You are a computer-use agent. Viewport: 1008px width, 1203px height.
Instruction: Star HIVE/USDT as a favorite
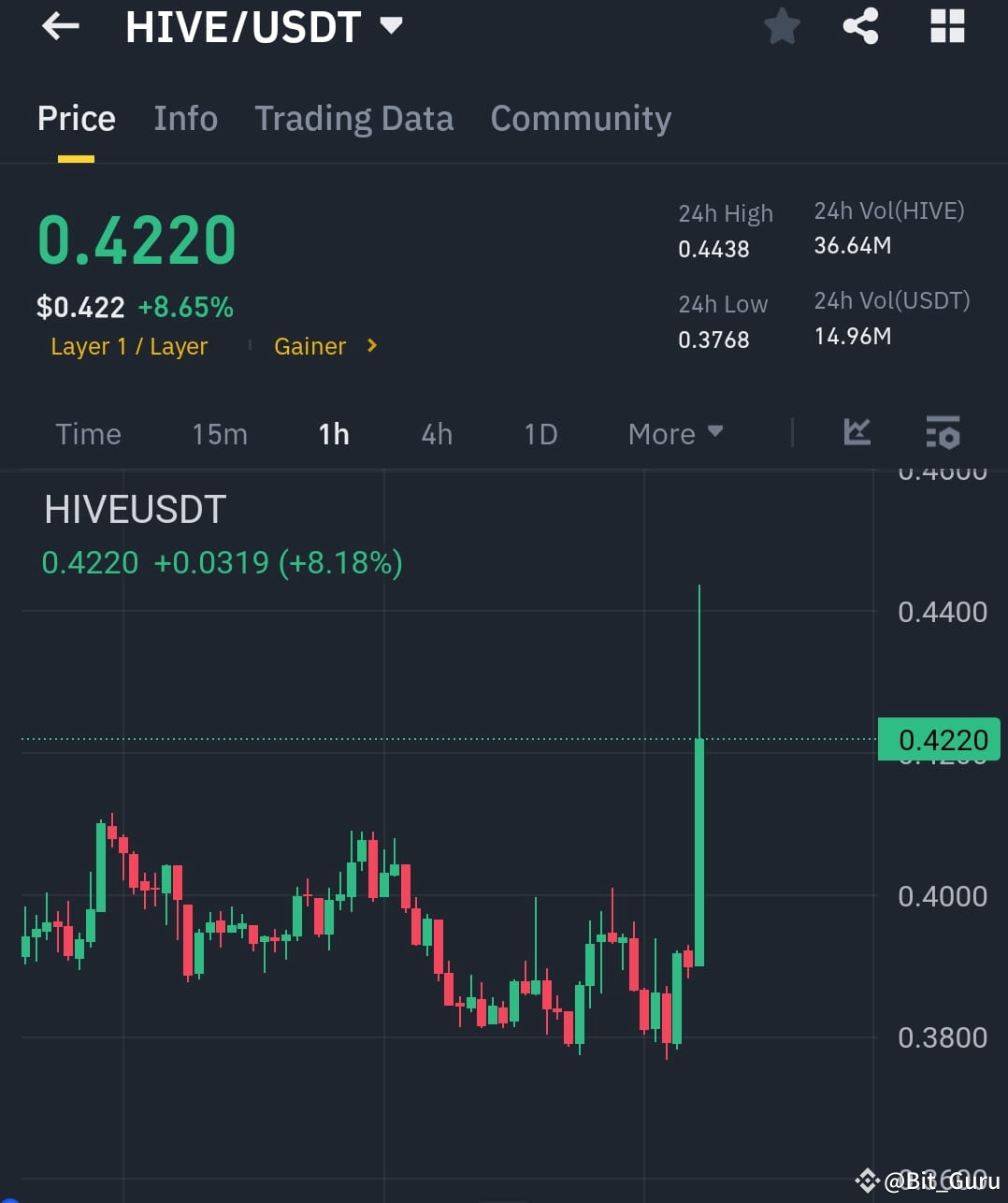[x=782, y=26]
